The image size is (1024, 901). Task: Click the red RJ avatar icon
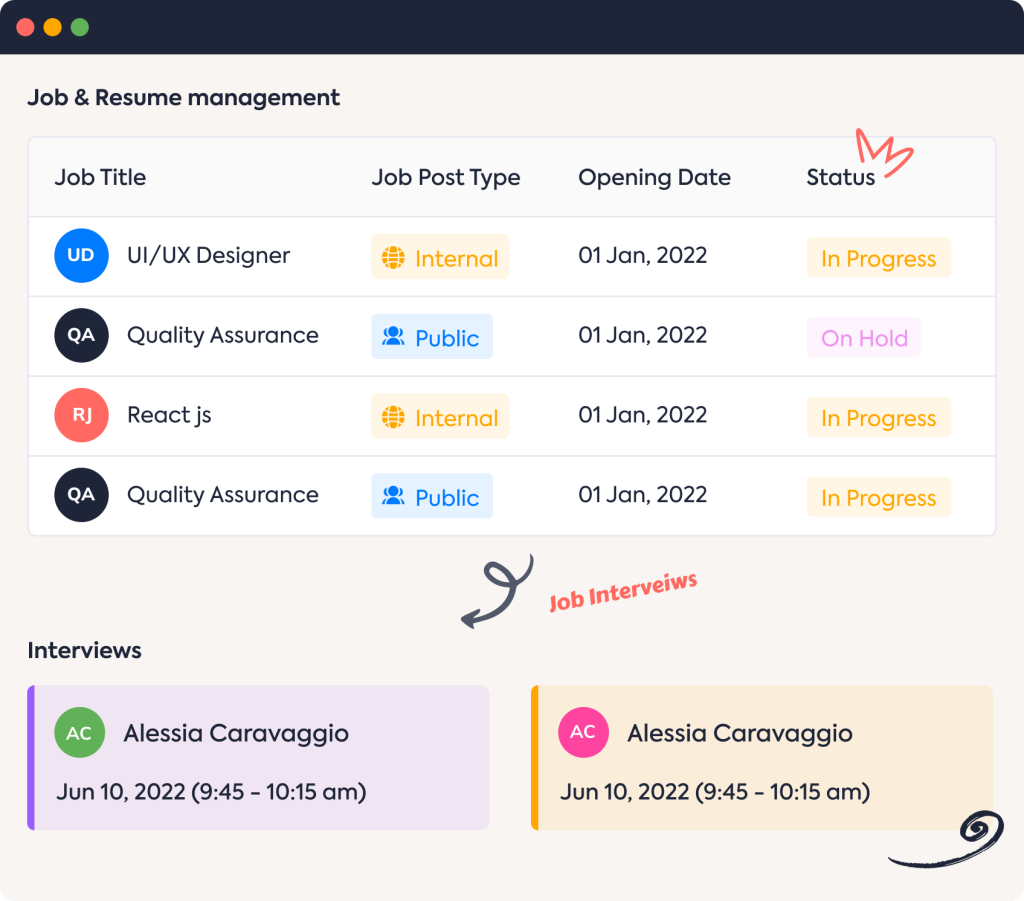(x=81, y=415)
